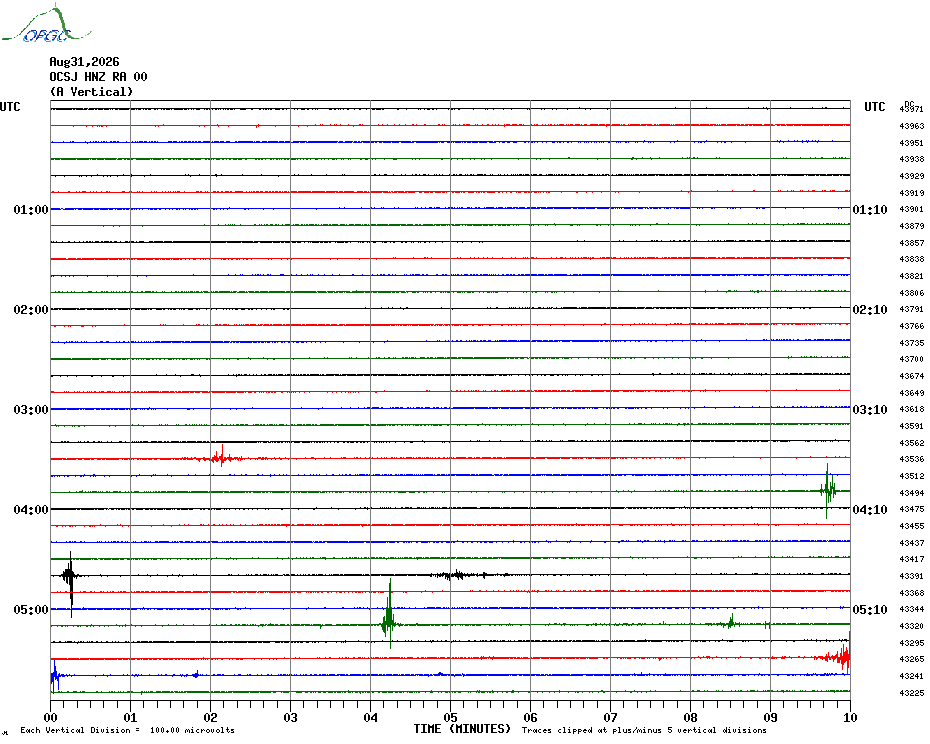Click the 01:00 time label

[31, 210]
